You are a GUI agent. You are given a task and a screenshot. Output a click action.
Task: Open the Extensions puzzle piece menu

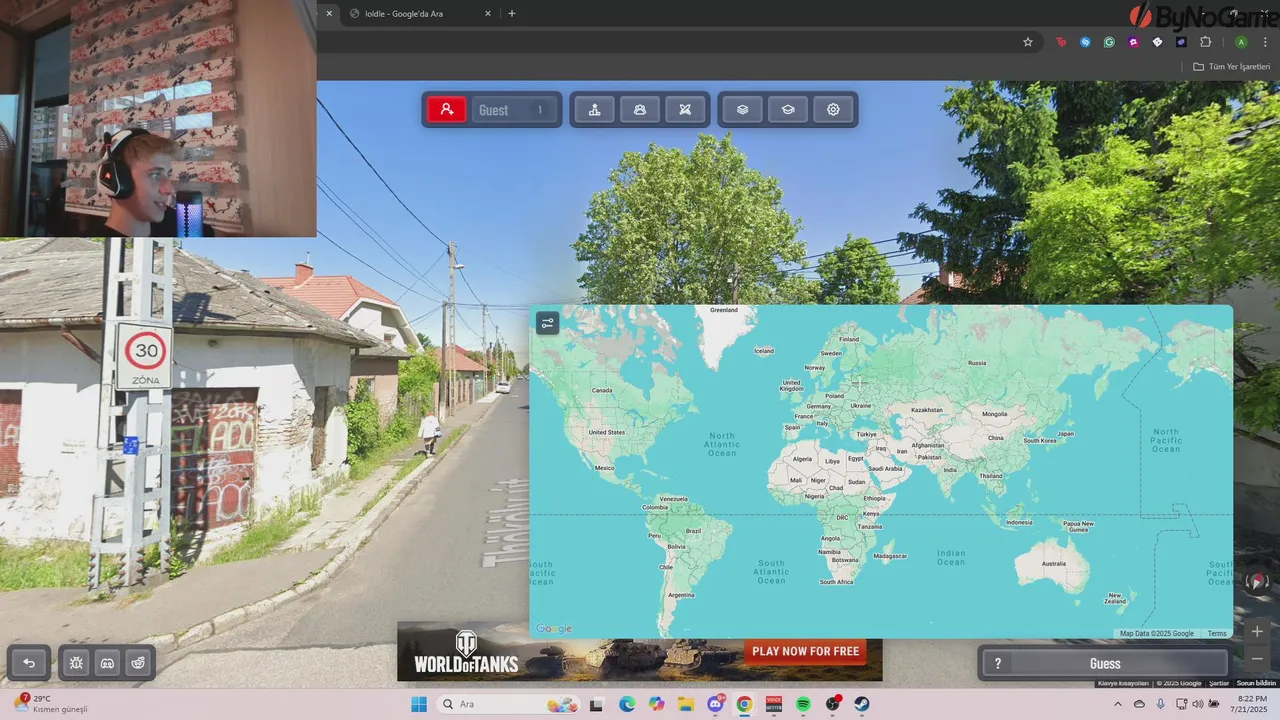(1206, 42)
